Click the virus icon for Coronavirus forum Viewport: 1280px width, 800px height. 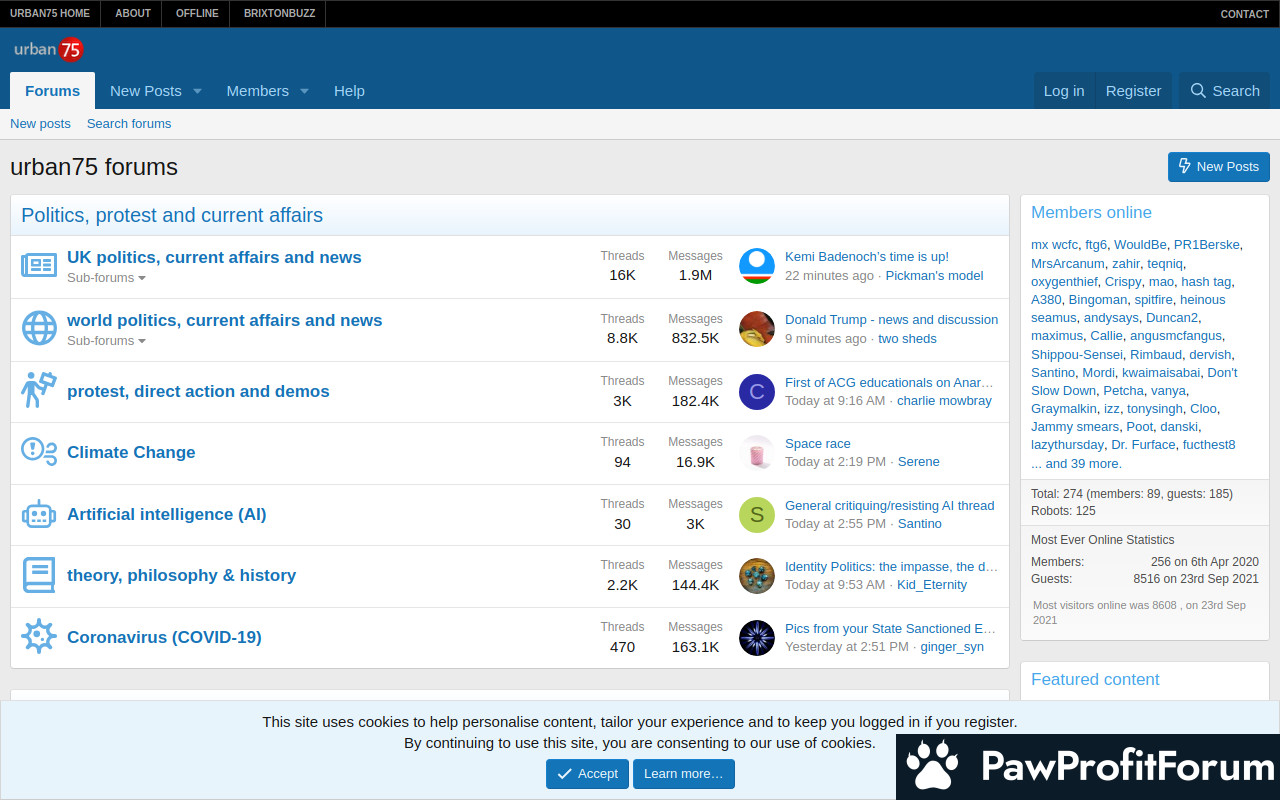click(39, 637)
